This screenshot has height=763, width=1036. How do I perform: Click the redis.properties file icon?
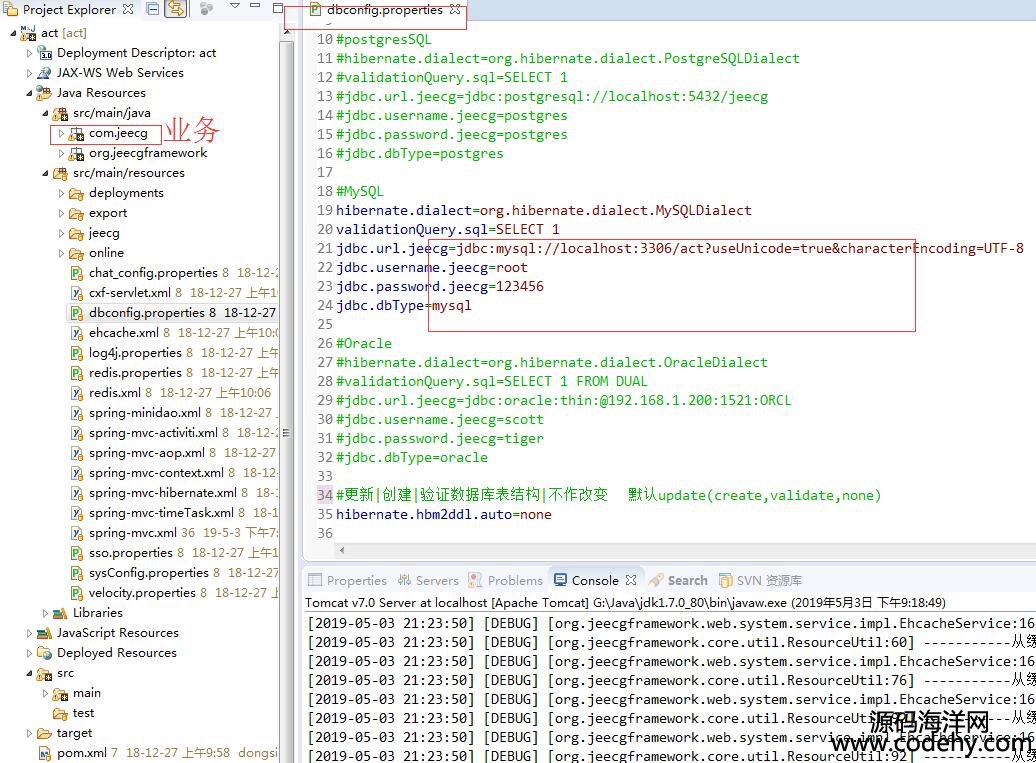click(77, 373)
